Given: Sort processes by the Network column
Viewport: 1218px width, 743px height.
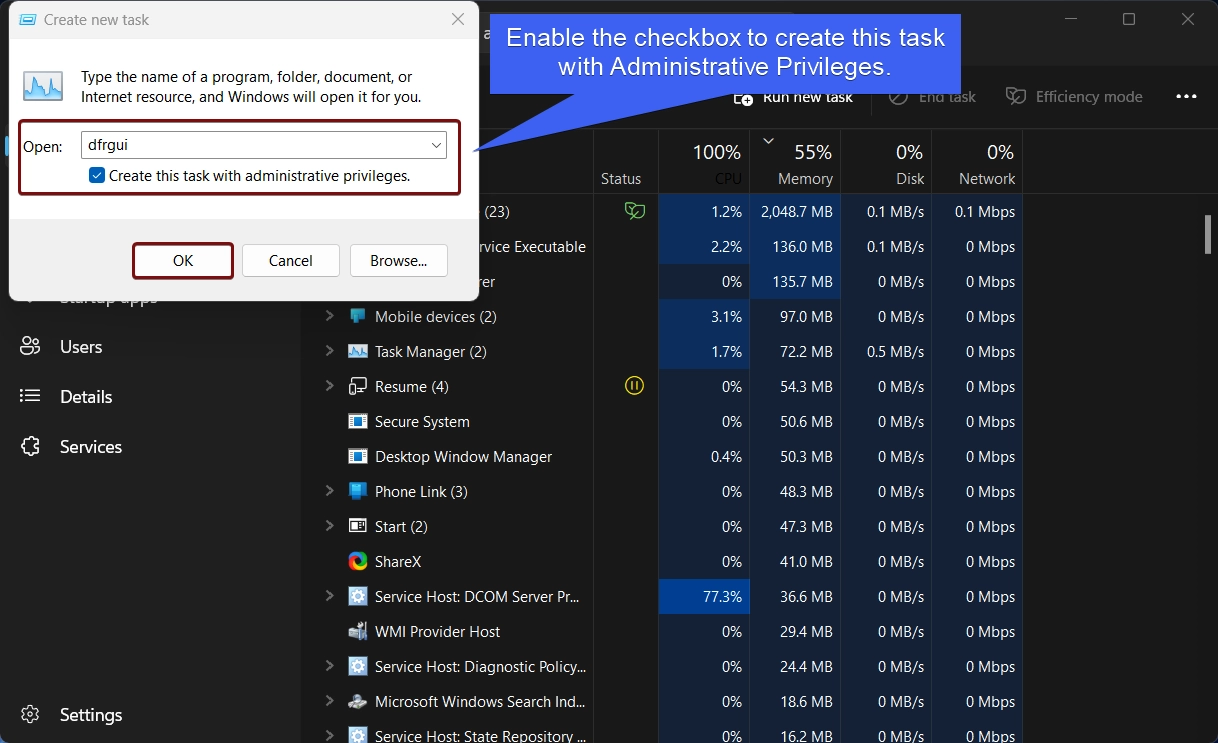Looking at the screenshot, I should (x=977, y=162).
